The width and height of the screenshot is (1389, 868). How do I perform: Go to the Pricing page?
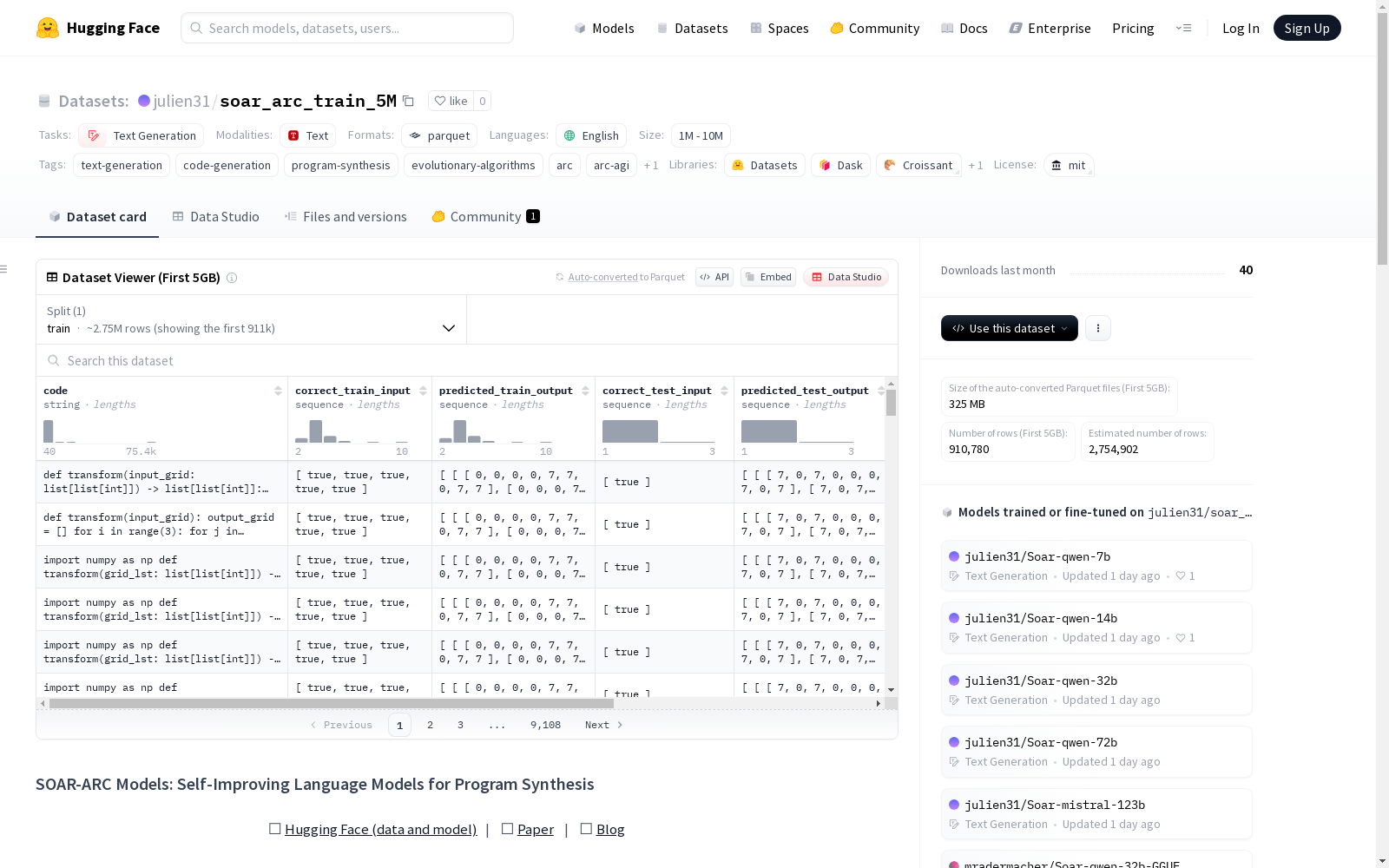pos(1133,28)
